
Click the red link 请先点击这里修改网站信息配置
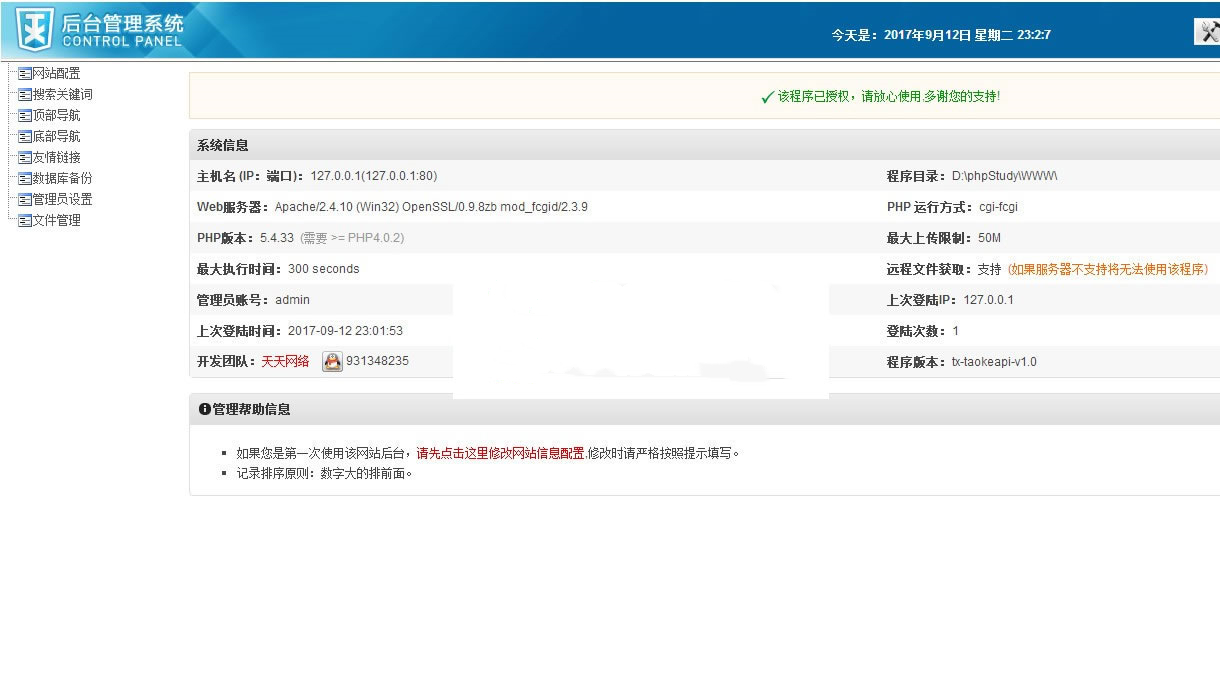(500, 453)
